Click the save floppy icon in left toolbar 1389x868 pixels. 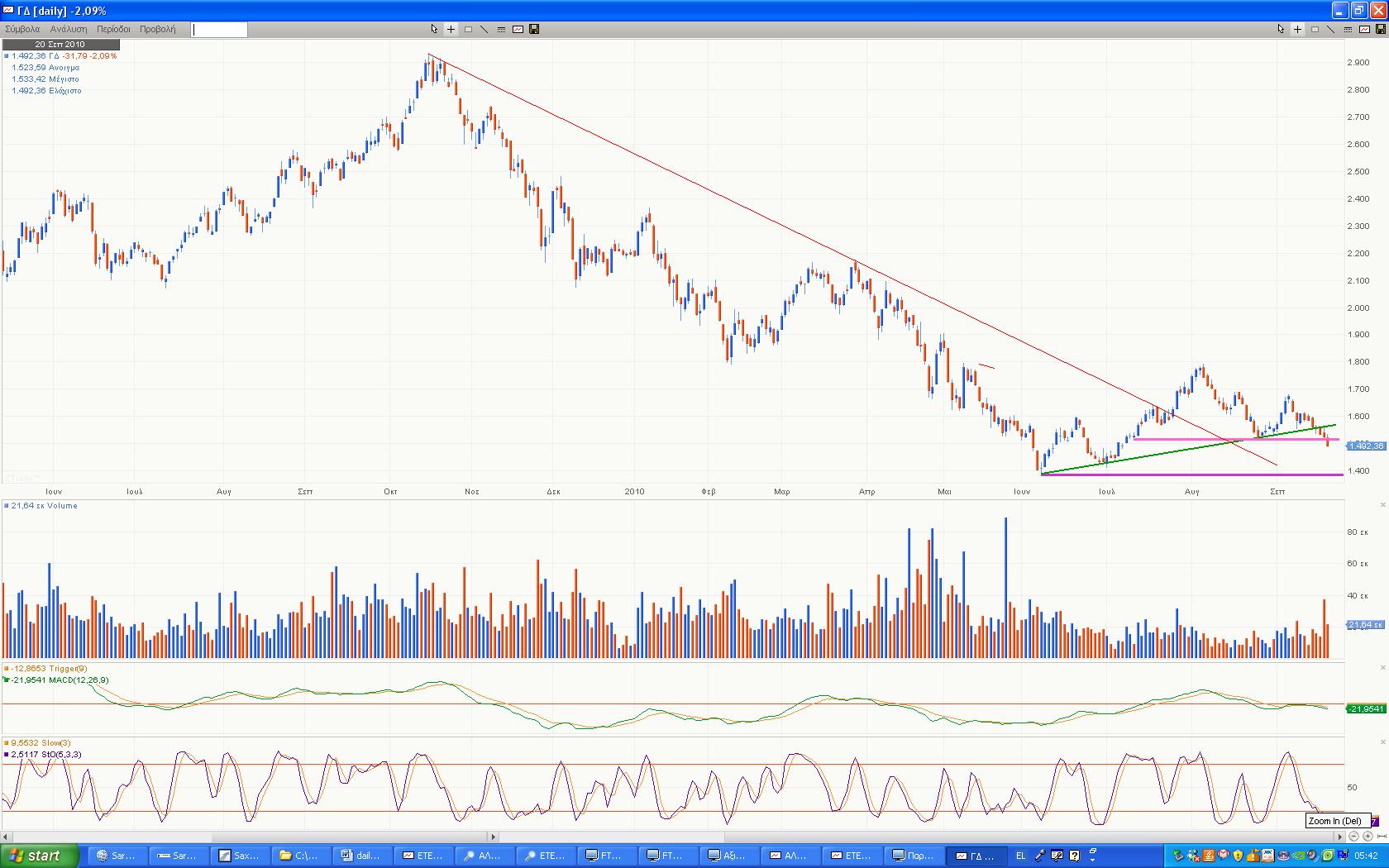534,29
